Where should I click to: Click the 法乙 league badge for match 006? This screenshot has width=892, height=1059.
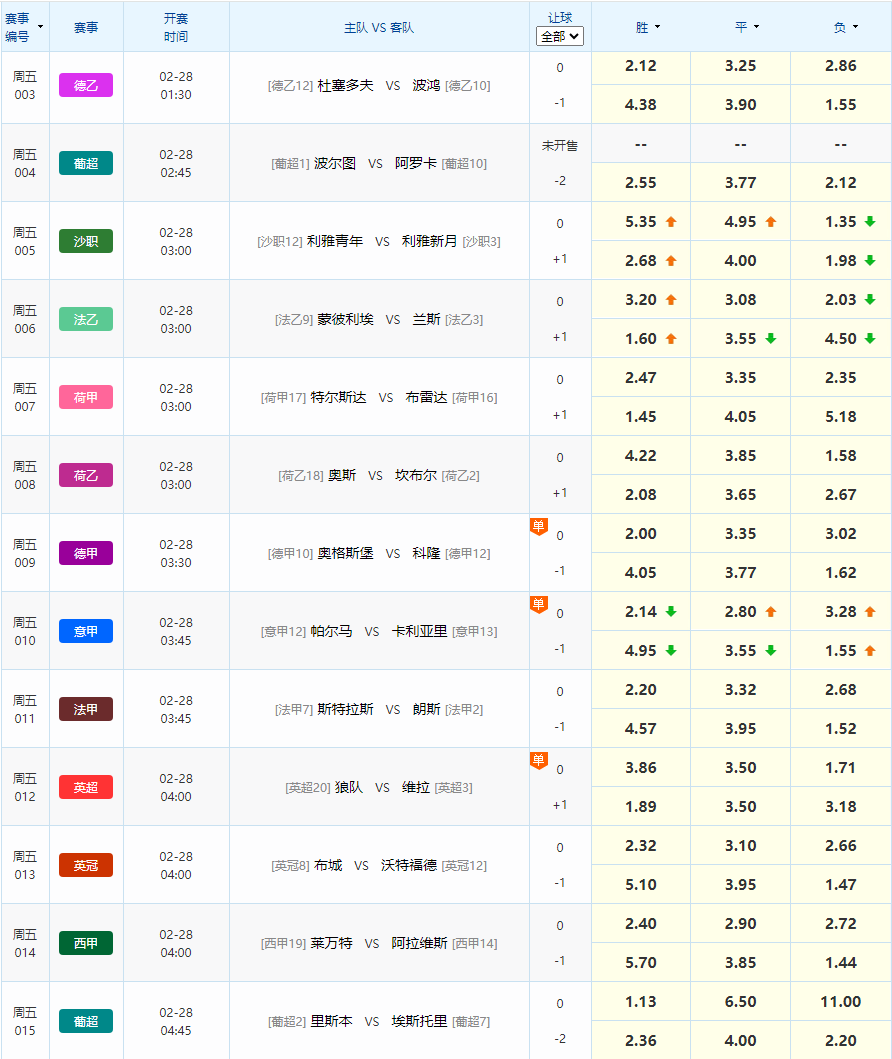click(86, 319)
